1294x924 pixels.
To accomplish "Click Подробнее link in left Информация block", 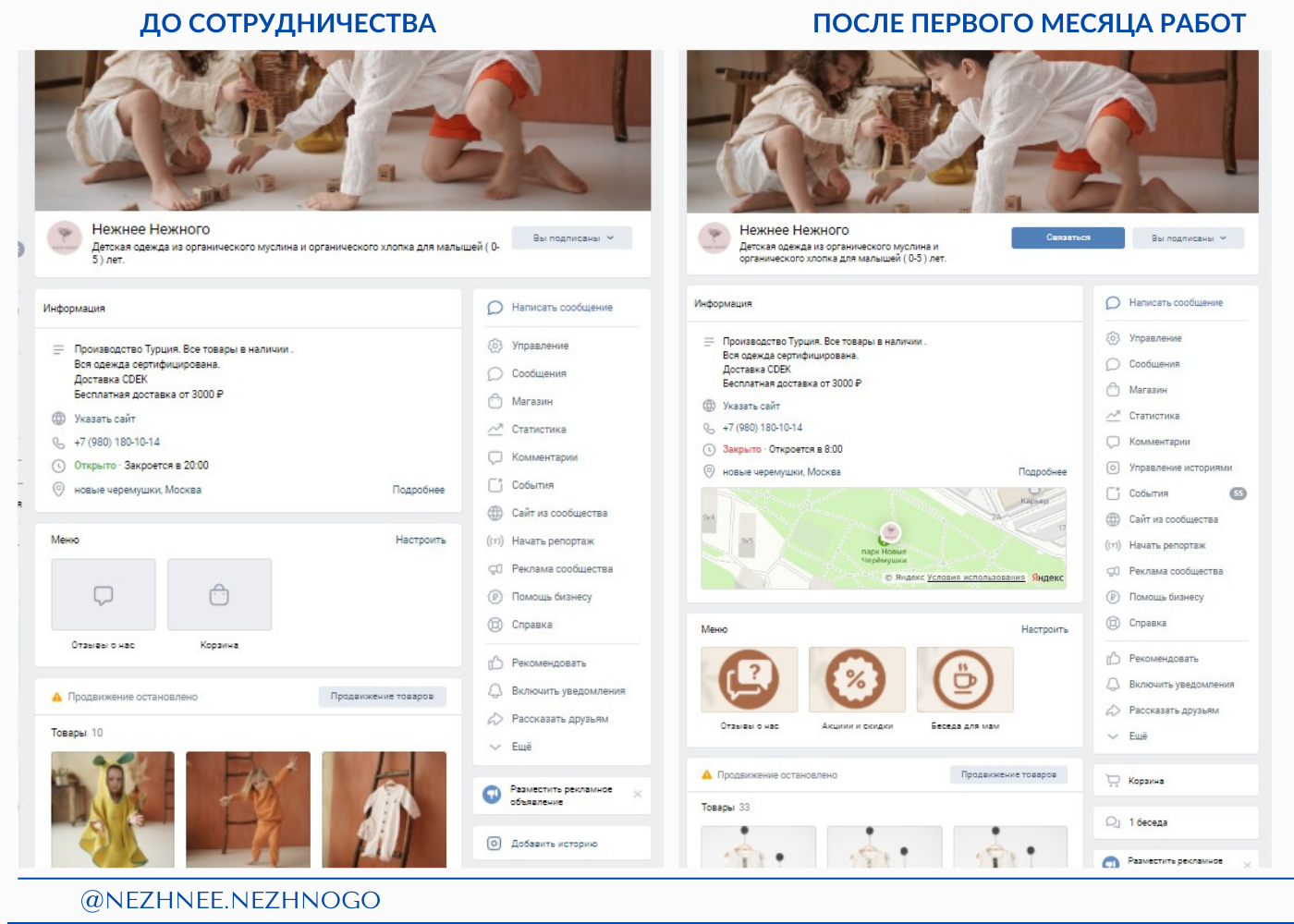I will point(419,490).
